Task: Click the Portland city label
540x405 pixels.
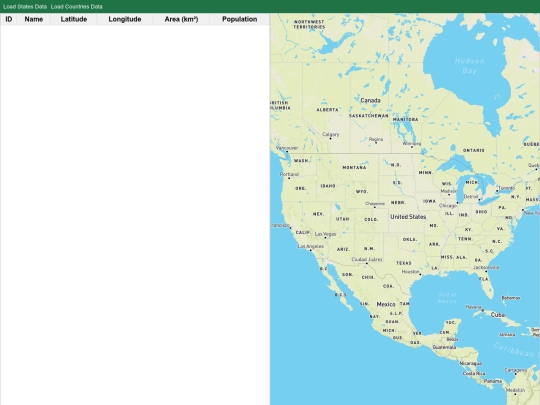Action: click(289, 174)
